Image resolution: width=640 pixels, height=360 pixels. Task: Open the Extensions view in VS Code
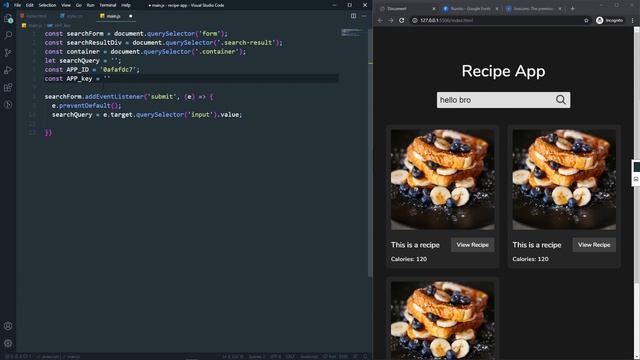click(x=8, y=87)
